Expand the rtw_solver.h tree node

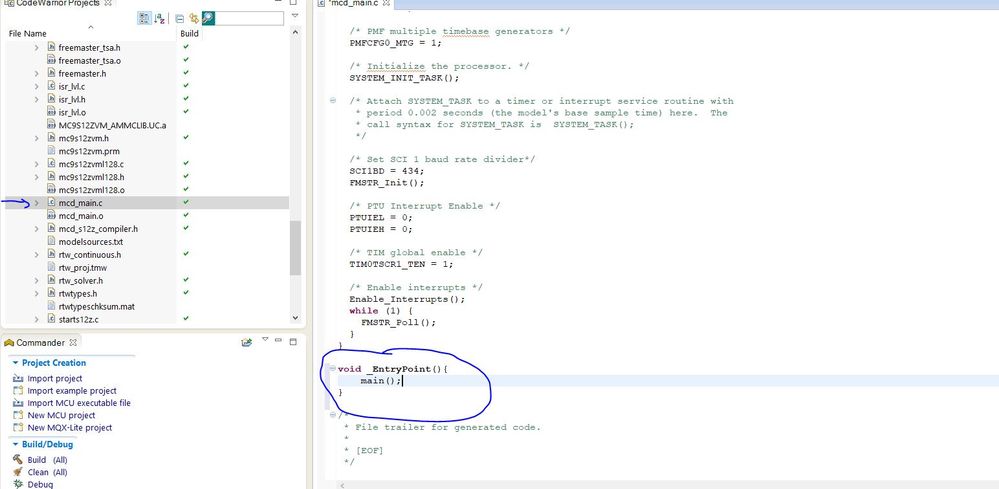point(36,280)
